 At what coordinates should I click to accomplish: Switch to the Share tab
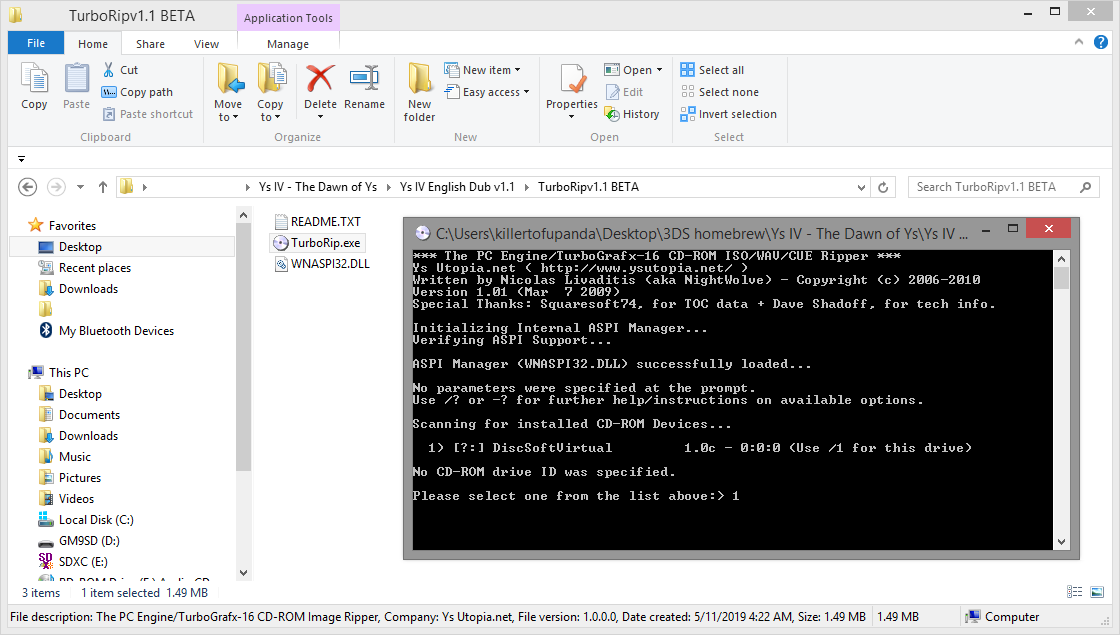(150, 44)
